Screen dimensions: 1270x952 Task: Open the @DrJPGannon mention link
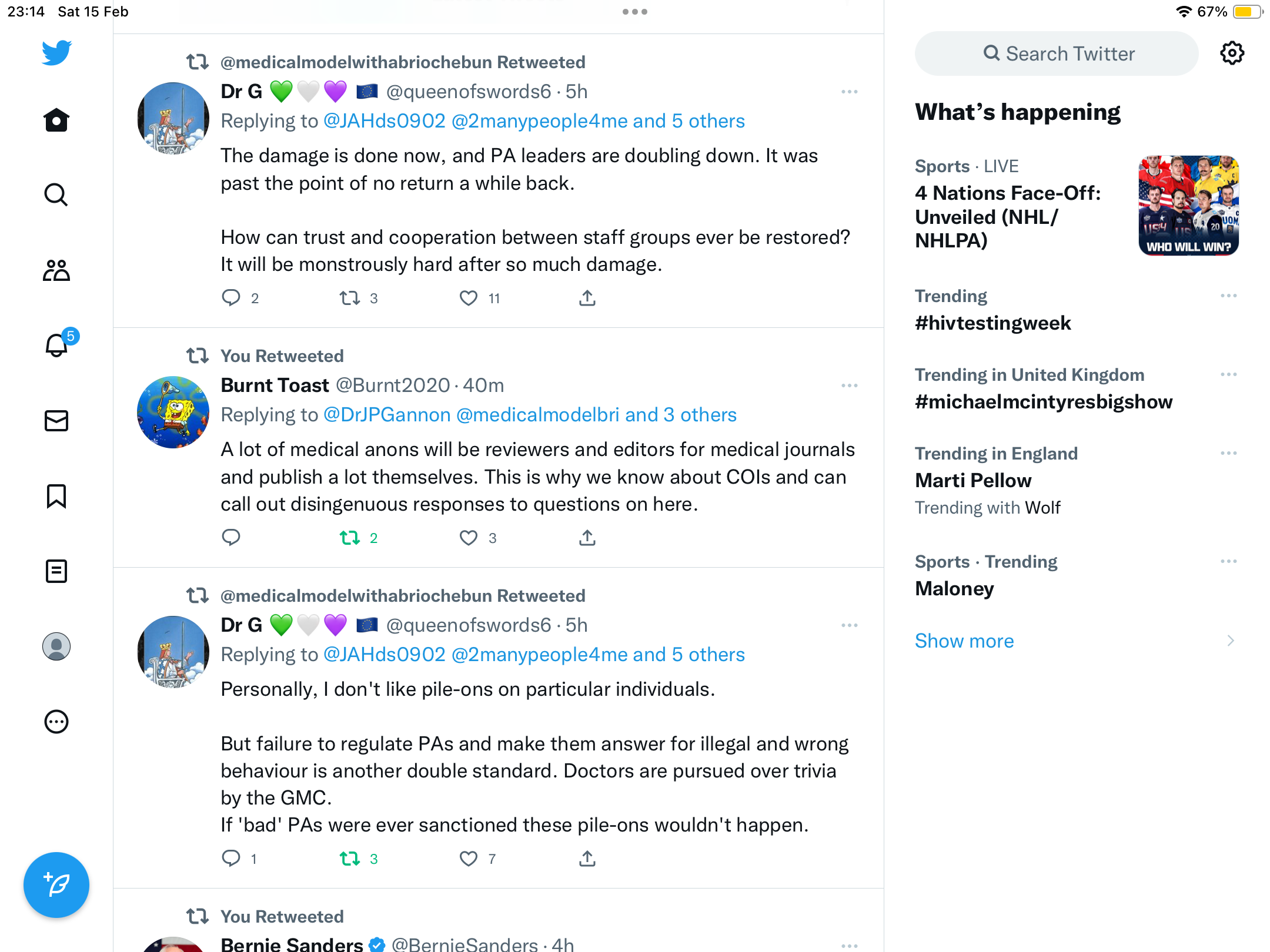tap(387, 415)
